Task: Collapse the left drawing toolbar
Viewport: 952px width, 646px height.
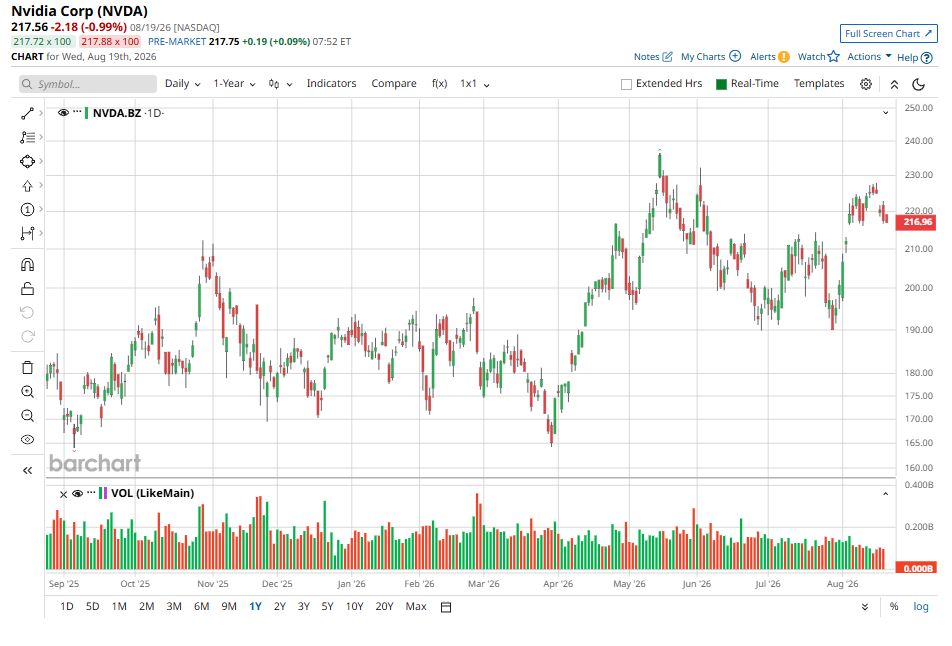Action: pyautogui.click(x=27, y=471)
